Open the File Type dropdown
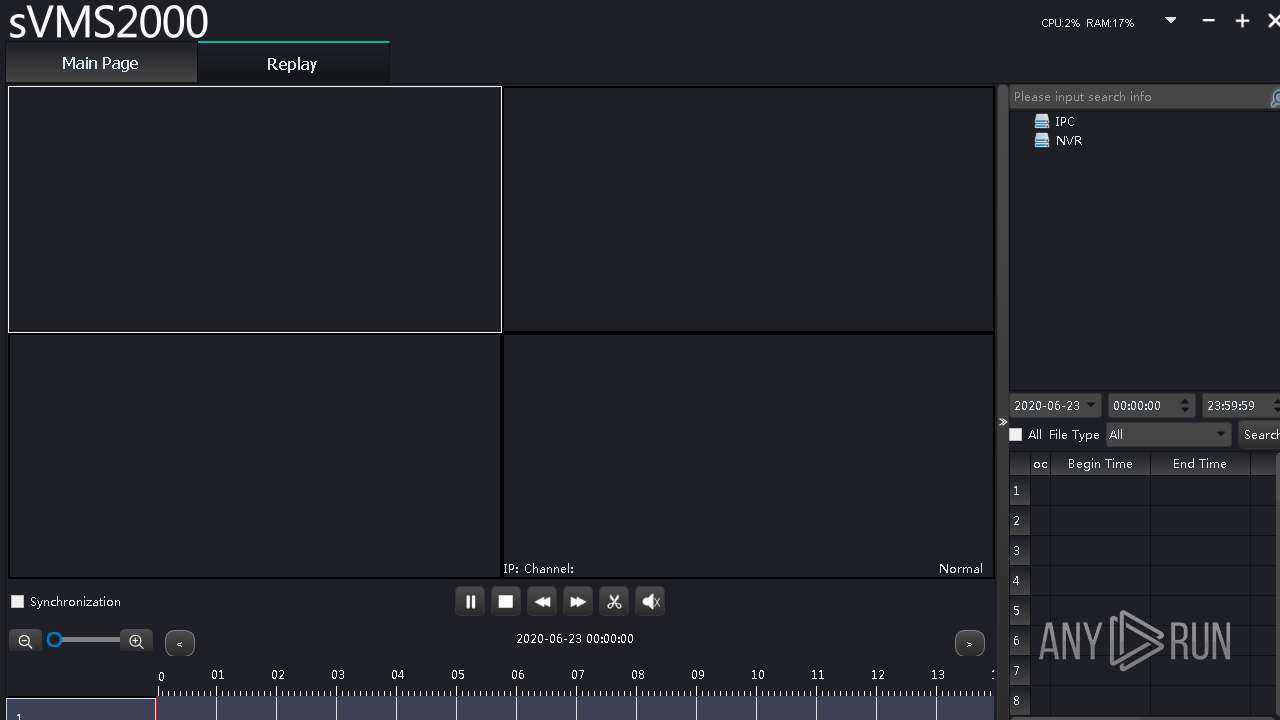 tap(1168, 434)
